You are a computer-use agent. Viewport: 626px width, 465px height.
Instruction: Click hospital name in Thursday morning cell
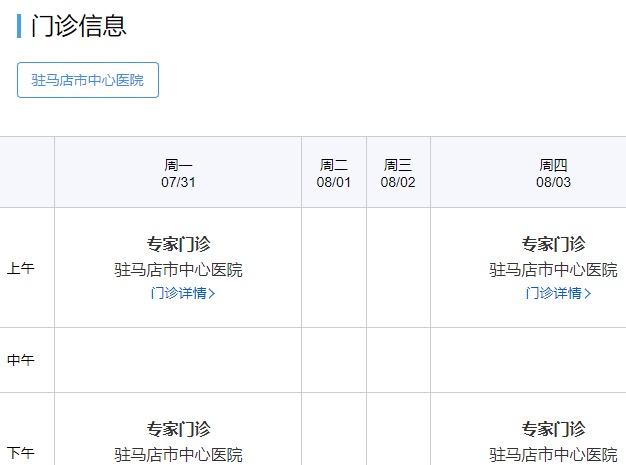pos(553,270)
